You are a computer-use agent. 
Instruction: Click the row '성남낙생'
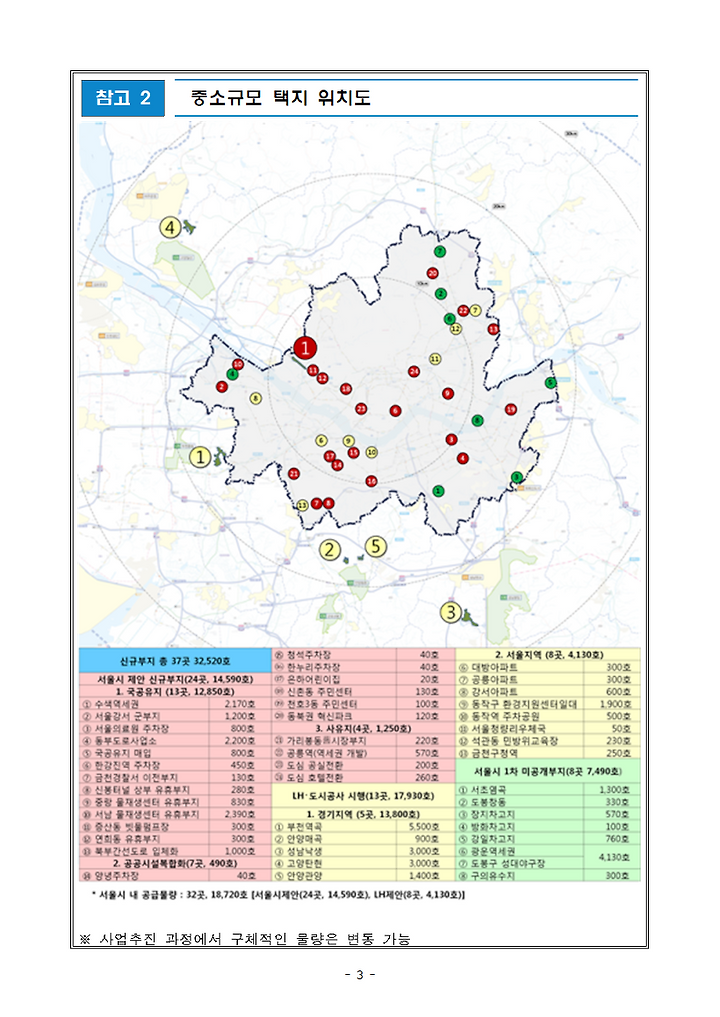tap(363, 851)
